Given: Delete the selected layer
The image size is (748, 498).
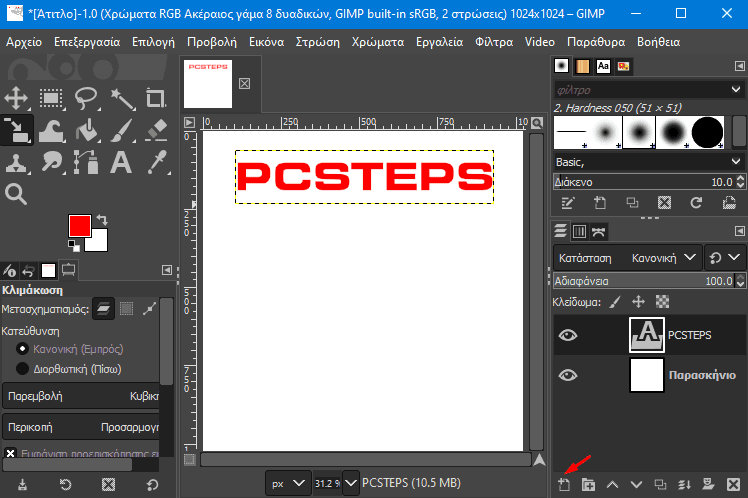Looking at the screenshot, I should [x=733, y=485].
